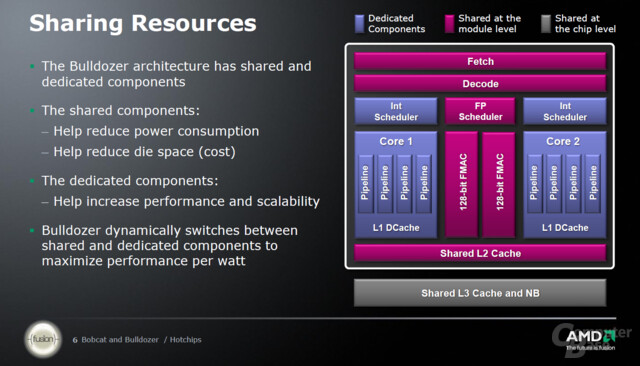Click the FP Scheduler block
640x366 pixels.
(x=480, y=111)
